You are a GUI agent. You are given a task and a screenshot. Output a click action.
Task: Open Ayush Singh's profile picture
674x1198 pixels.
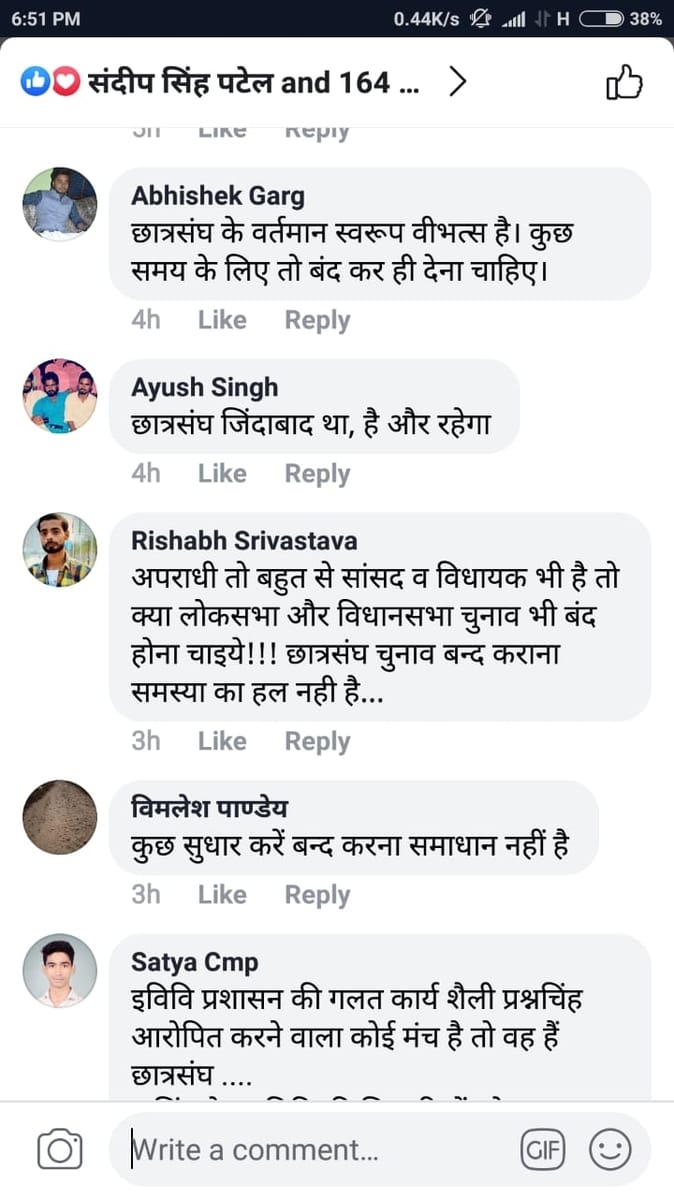point(60,395)
